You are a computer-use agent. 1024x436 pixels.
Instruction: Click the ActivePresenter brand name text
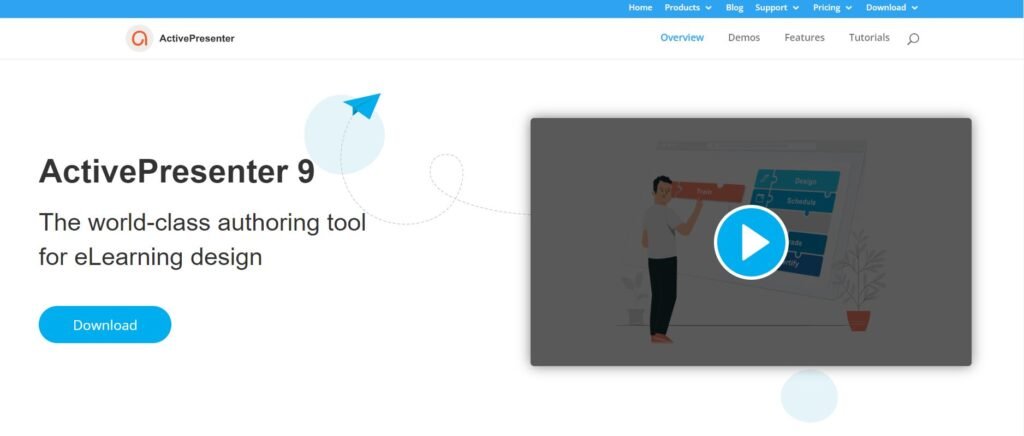[x=197, y=39]
